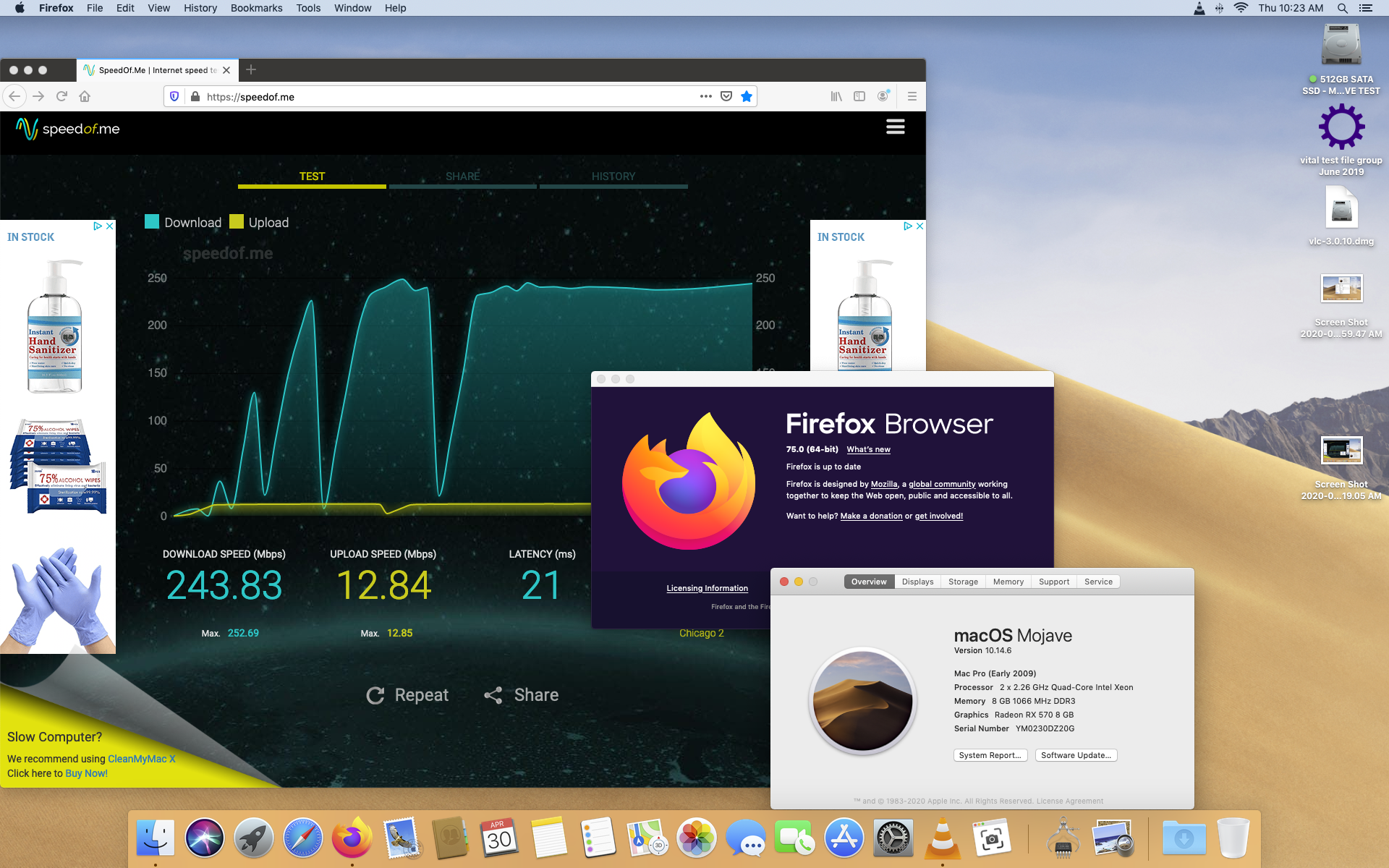Open the Firefox library icon

[x=836, y=96]
